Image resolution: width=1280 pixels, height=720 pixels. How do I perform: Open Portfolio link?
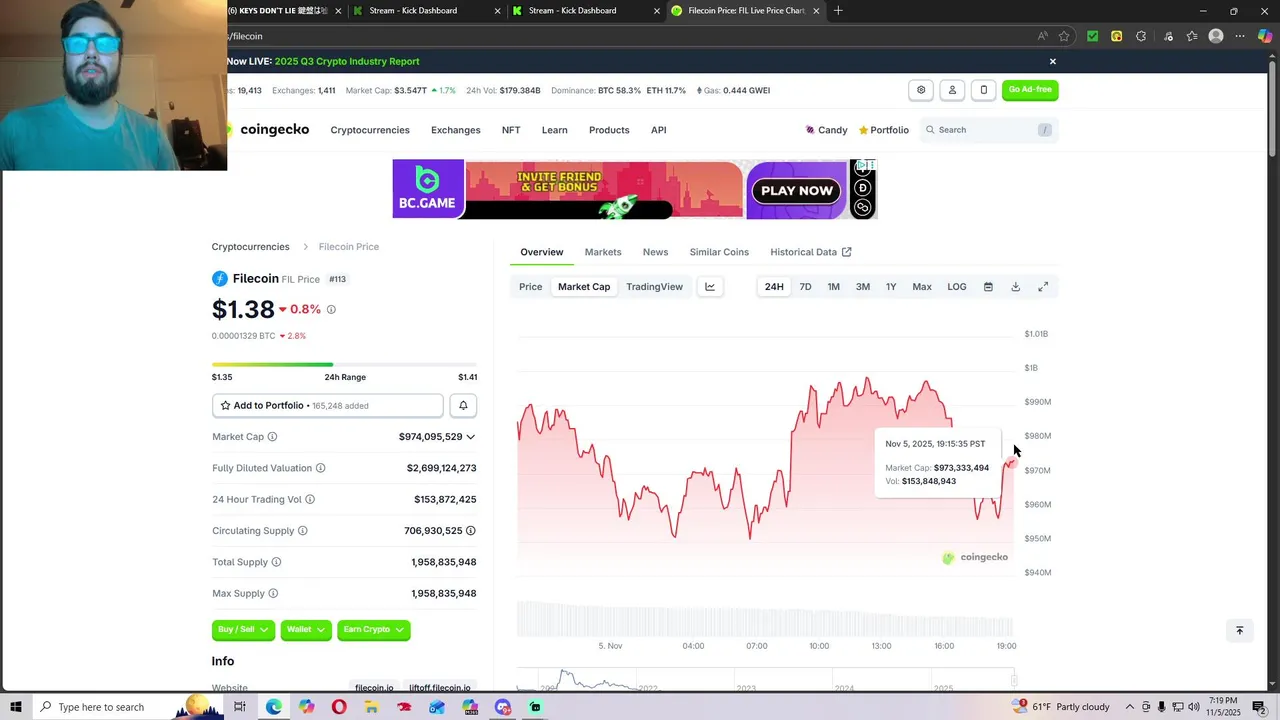[884, 130]
